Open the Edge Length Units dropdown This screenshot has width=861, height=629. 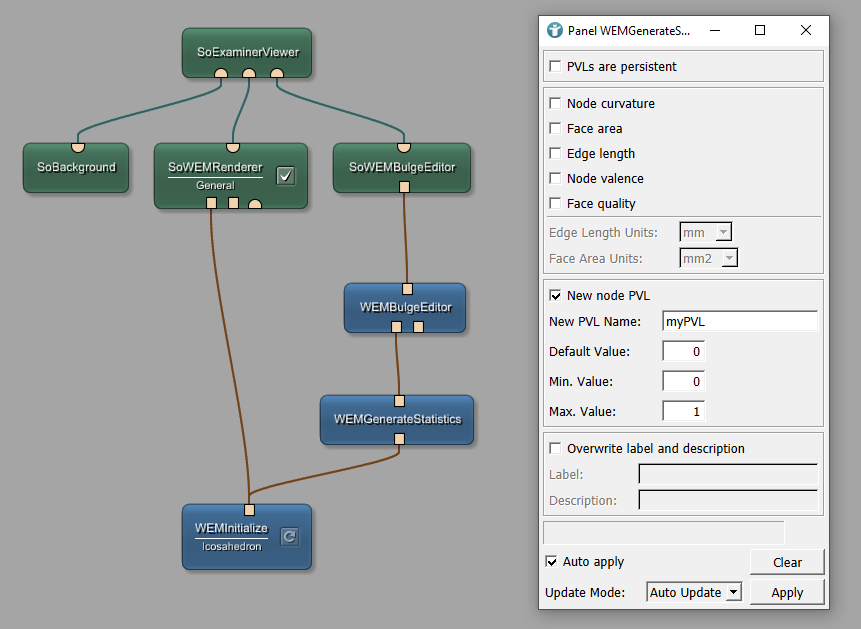706,233
